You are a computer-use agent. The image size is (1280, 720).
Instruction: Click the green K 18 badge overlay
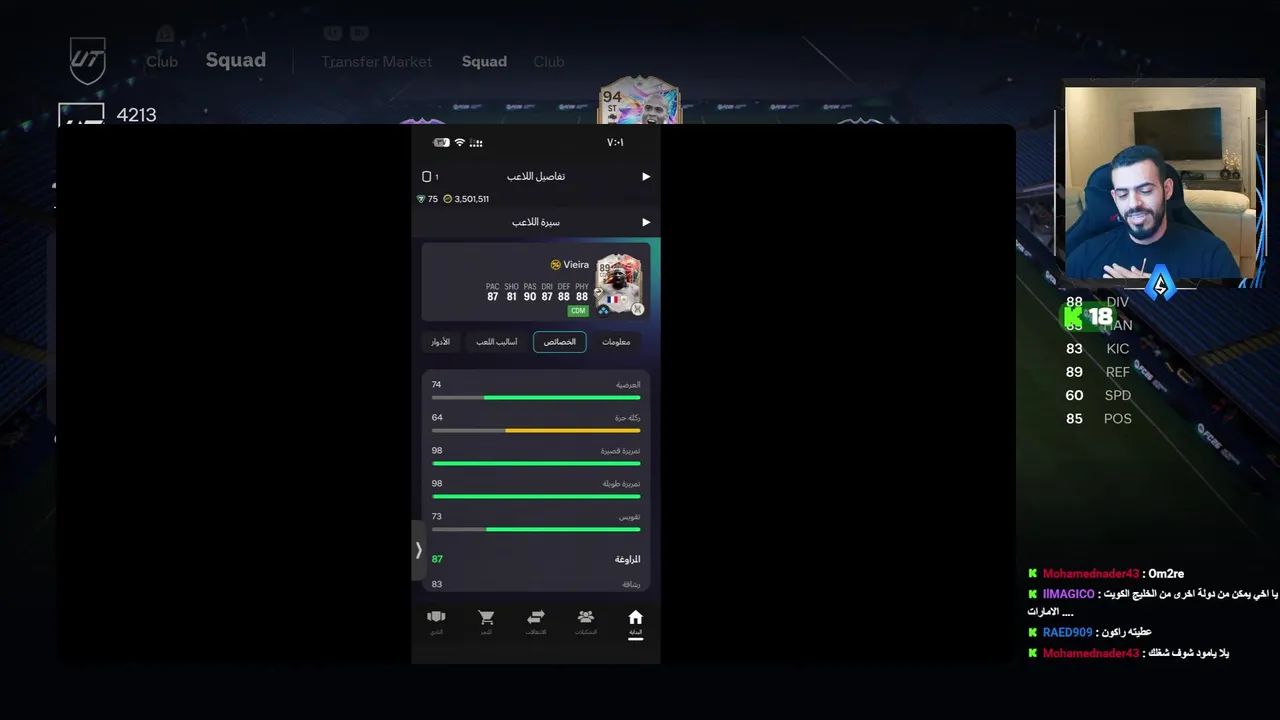(1088, 317)
